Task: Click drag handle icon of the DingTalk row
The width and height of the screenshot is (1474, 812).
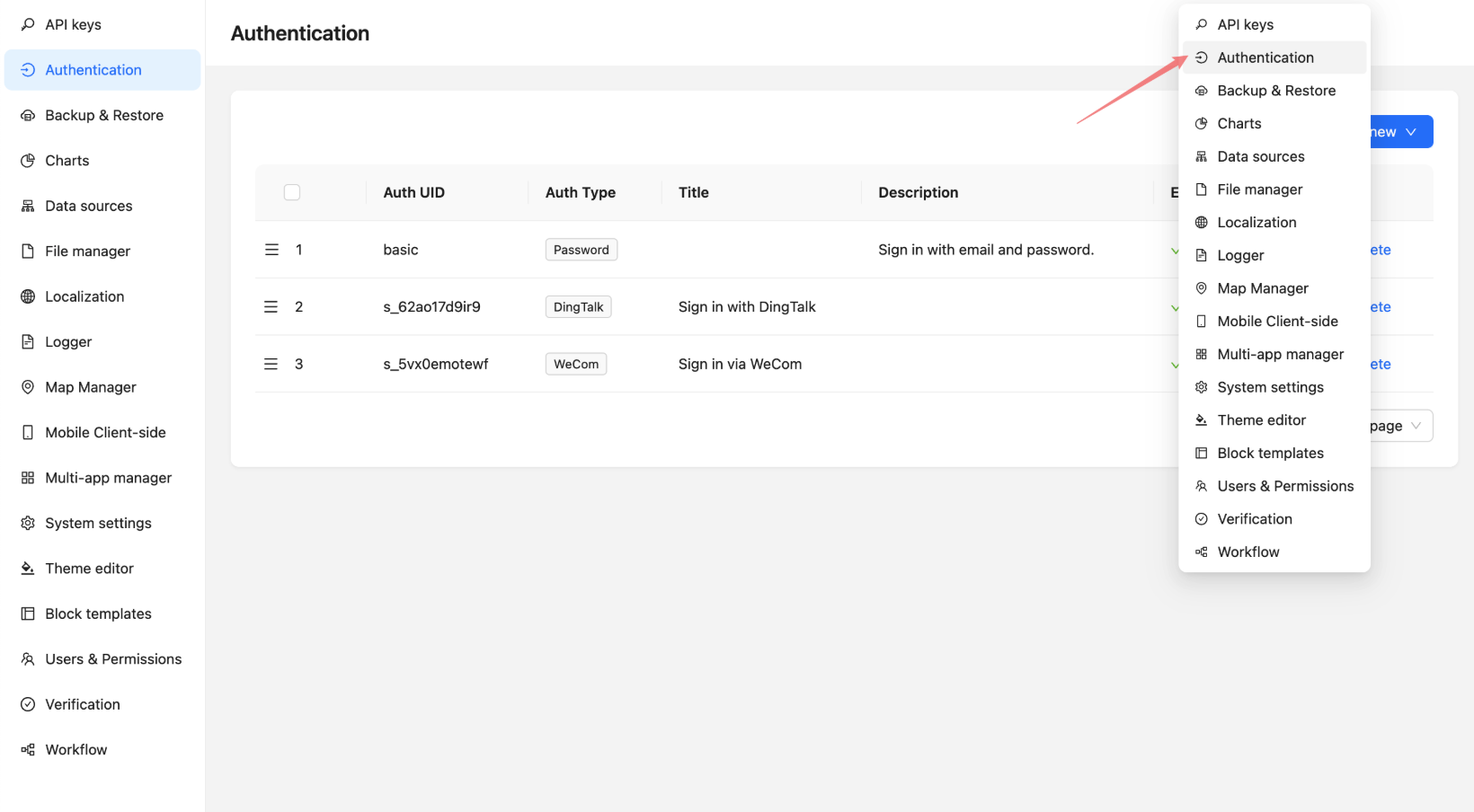Action: [271, 307]
